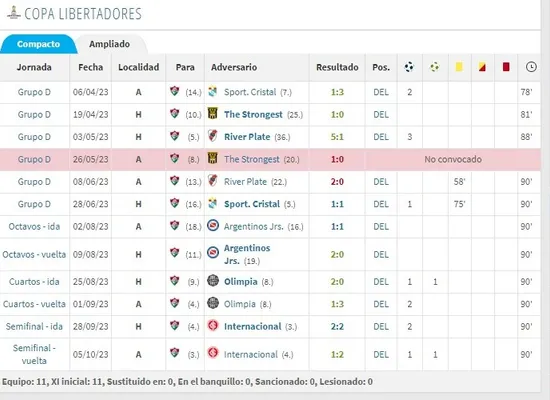Click the minutes played clock icon

(531, 67)
